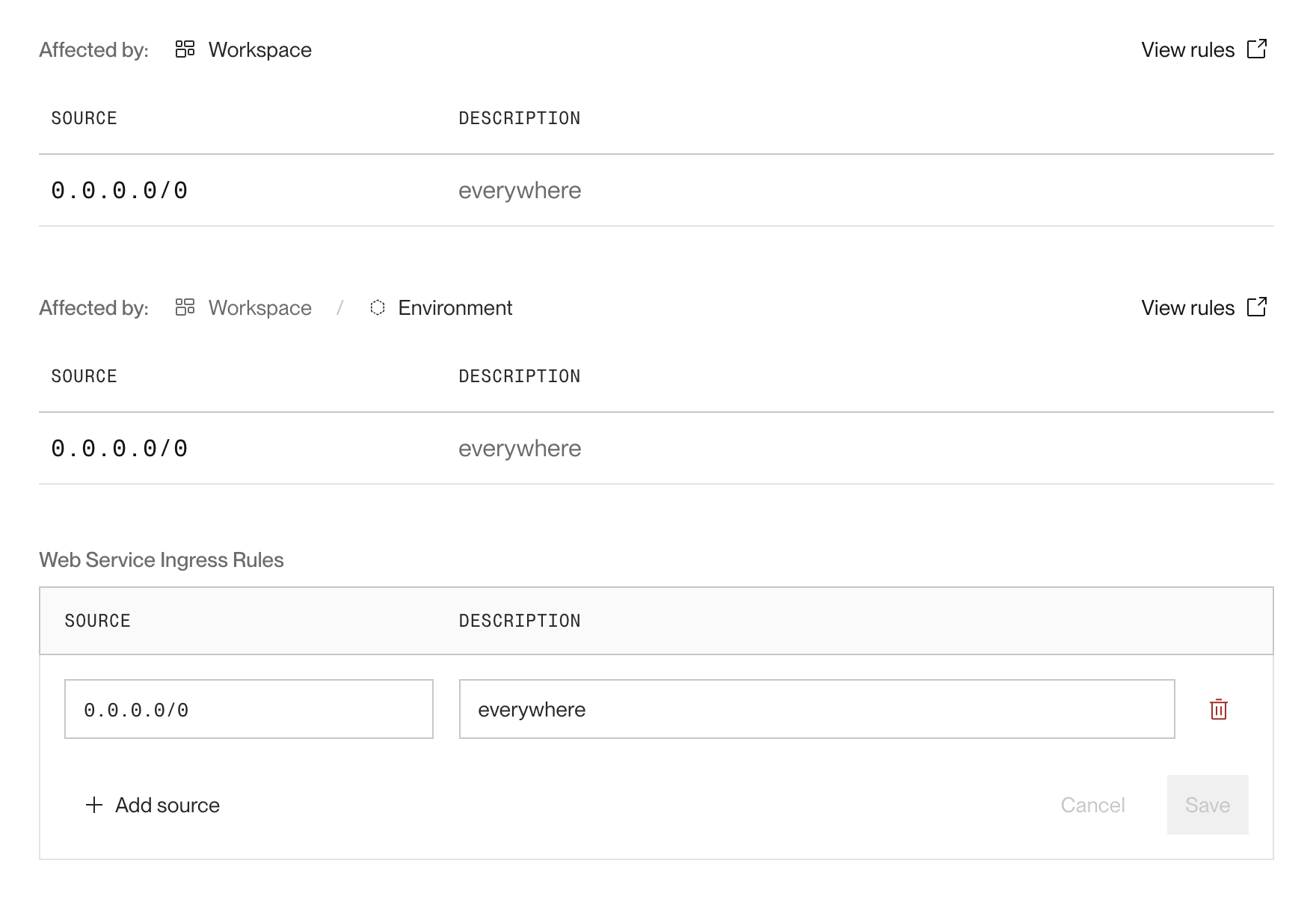1316x899 pixels.
Task: Click the SOURCE column header in Web Service Ingress Rules
Action: pyautogui.click(x=98, y=620)
